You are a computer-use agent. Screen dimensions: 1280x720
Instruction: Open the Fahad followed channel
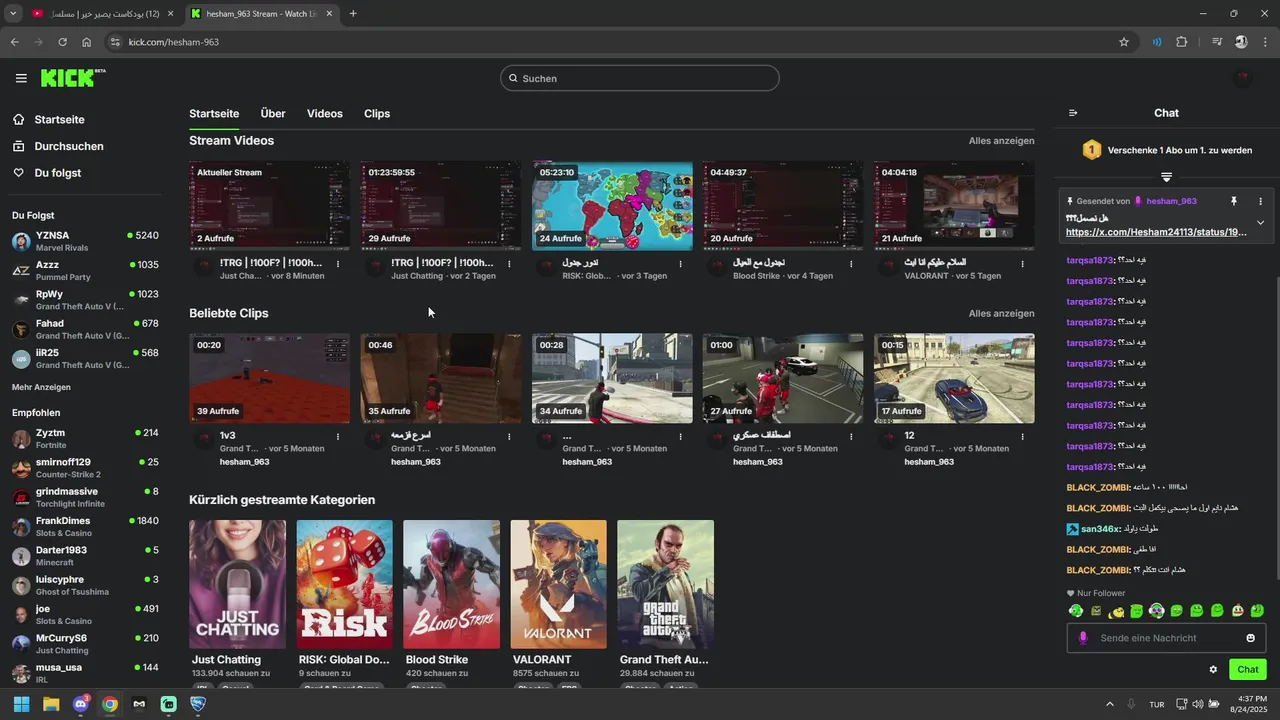pos(85,329)
